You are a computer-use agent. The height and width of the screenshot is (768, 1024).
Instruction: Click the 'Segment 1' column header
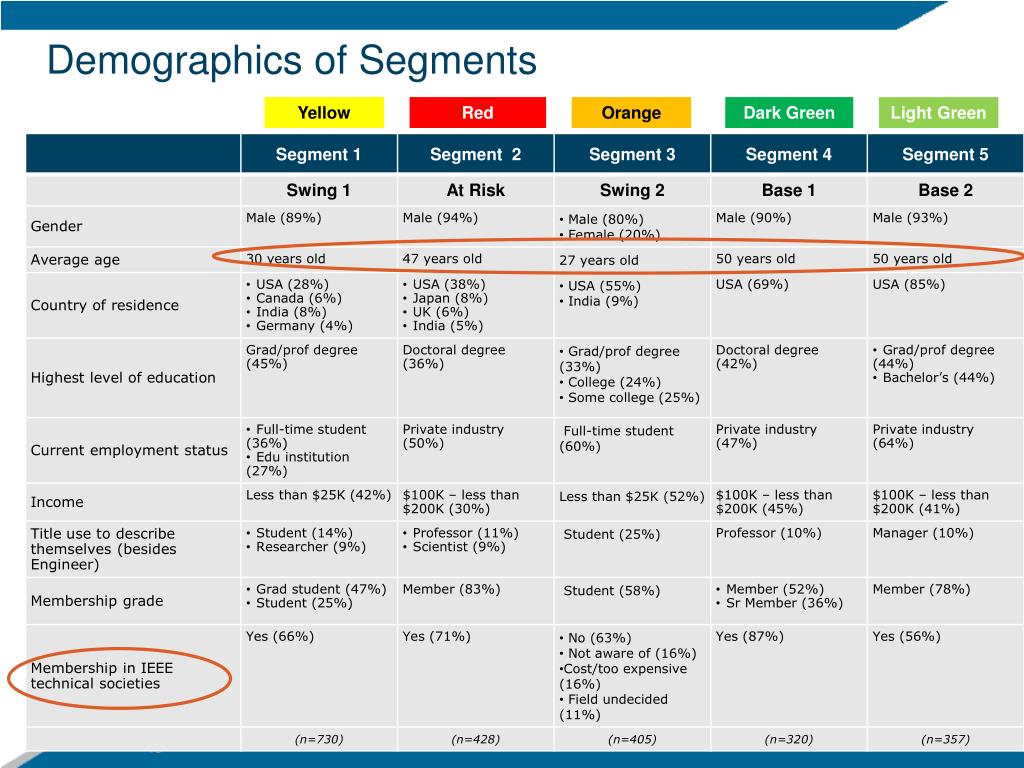[319, 154]
